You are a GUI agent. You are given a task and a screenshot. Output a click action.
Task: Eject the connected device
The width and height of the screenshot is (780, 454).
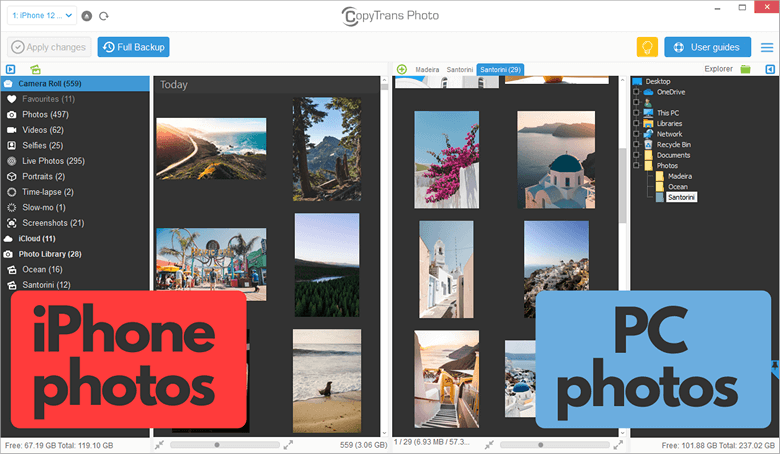pyautogui.click(x=87, y=16)
